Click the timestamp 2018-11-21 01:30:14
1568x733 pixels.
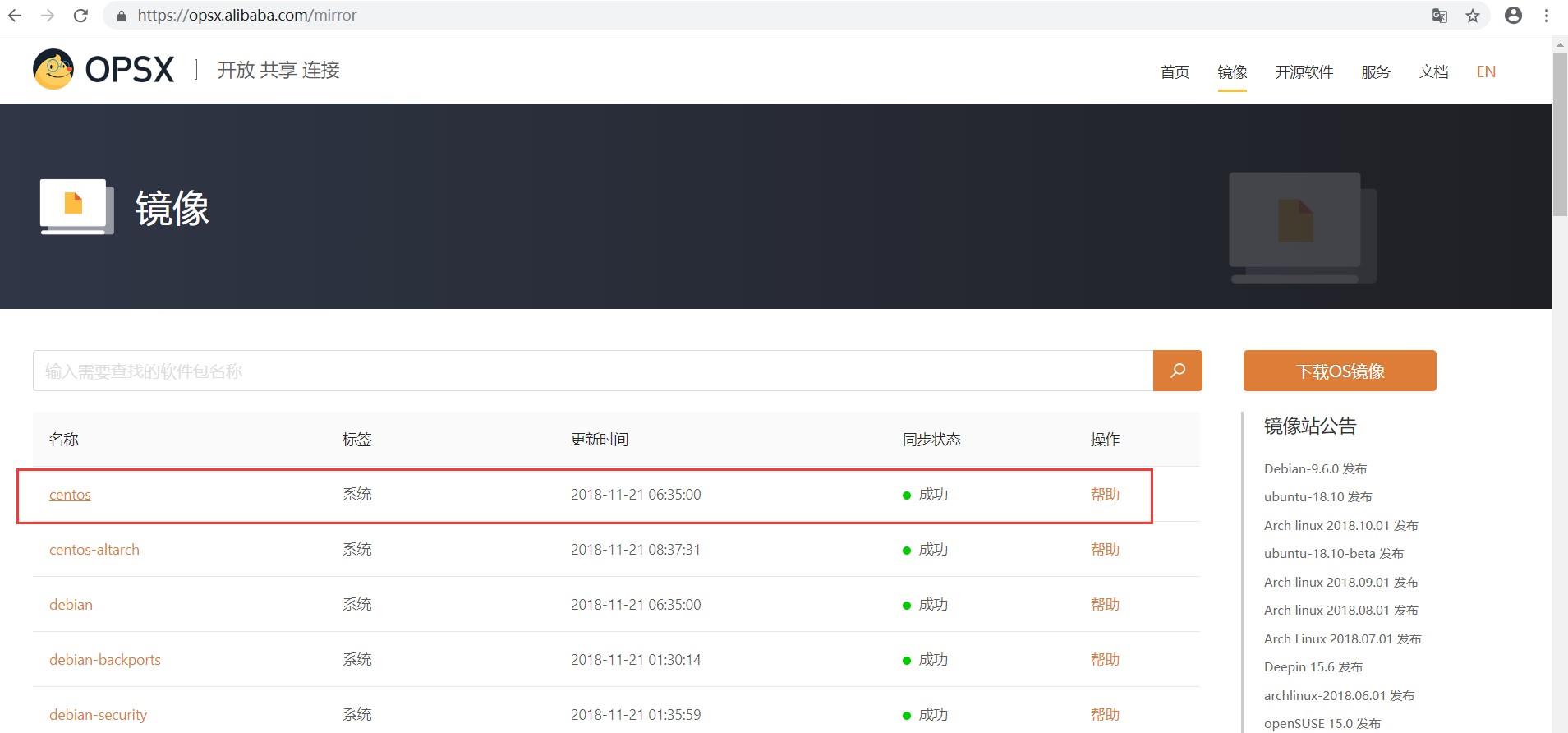tap(636, 660)
